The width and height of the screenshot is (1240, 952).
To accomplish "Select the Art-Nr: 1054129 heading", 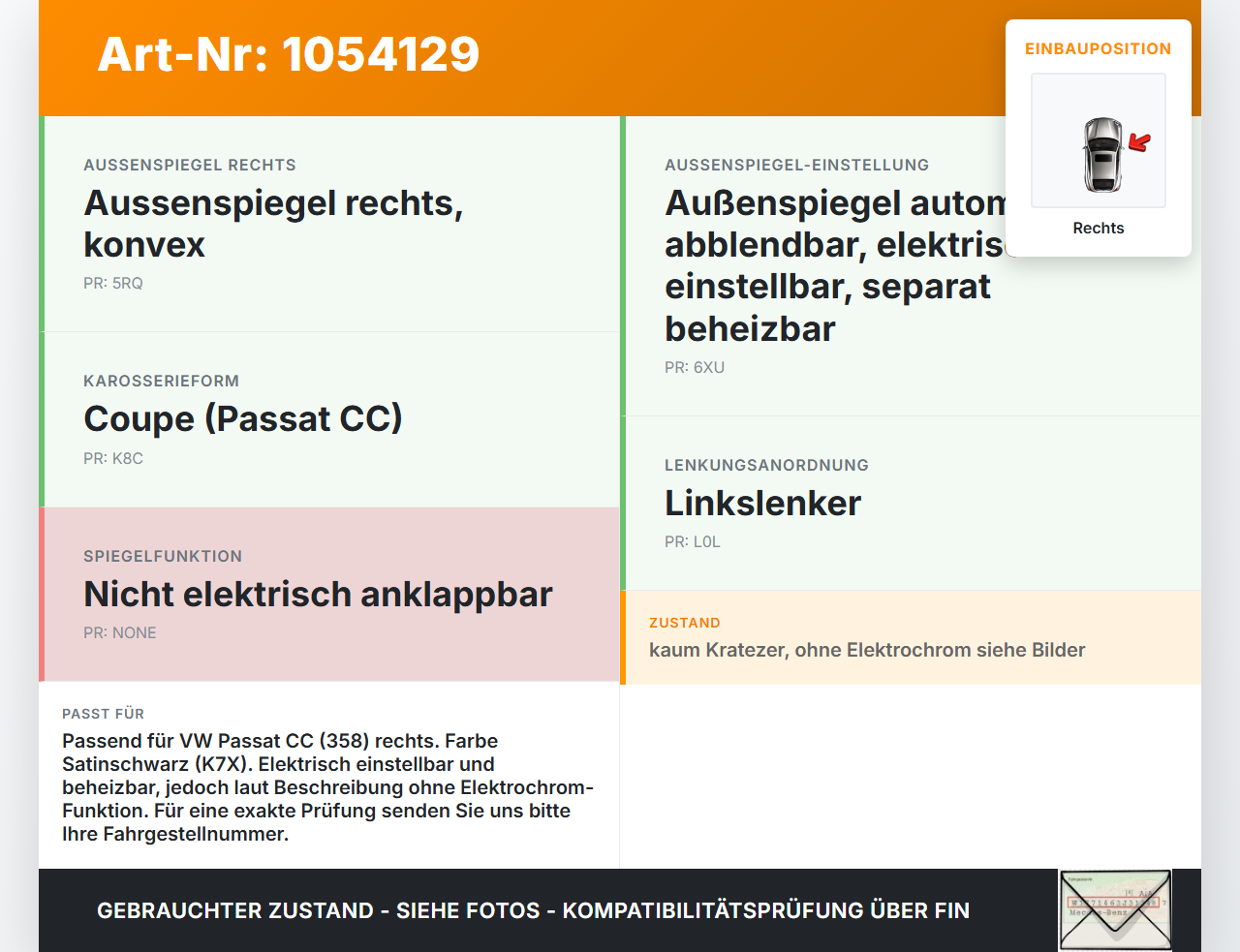I will click(x=289, y=54).
